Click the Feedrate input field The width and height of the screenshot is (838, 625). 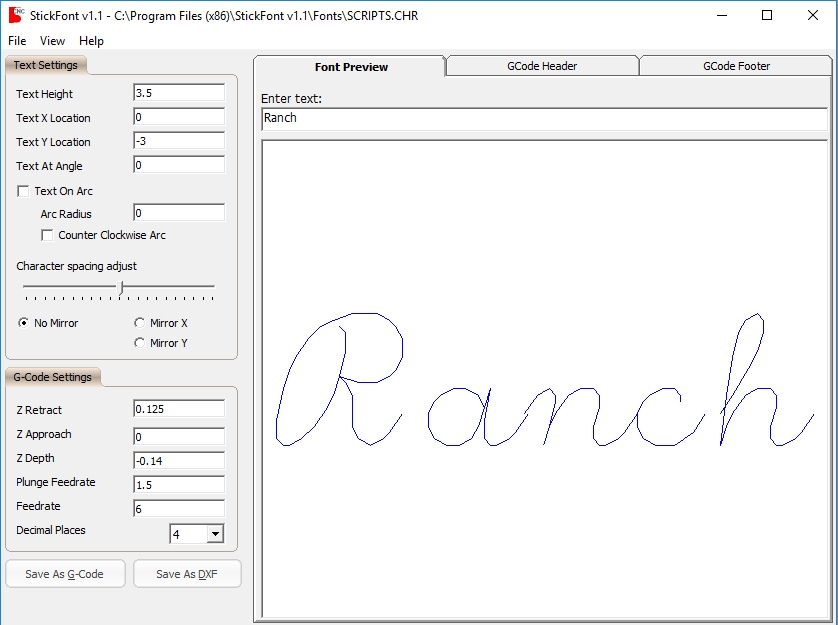pos(179,508)
